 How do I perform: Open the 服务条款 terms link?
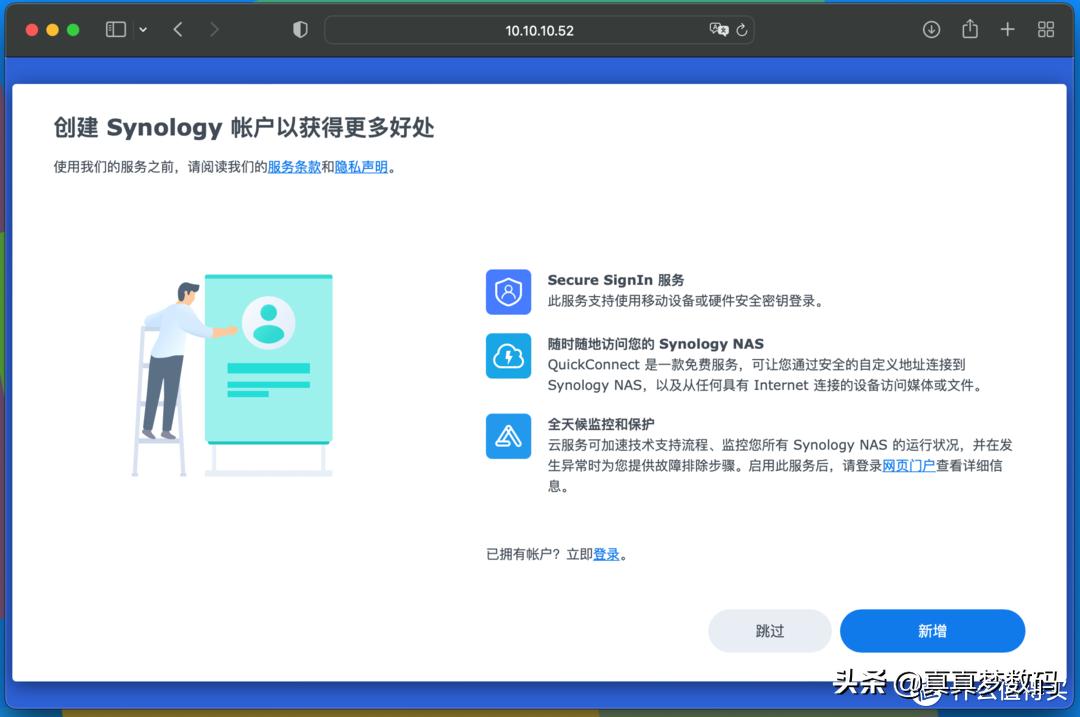pyautogui.click(x=294, y=167)
